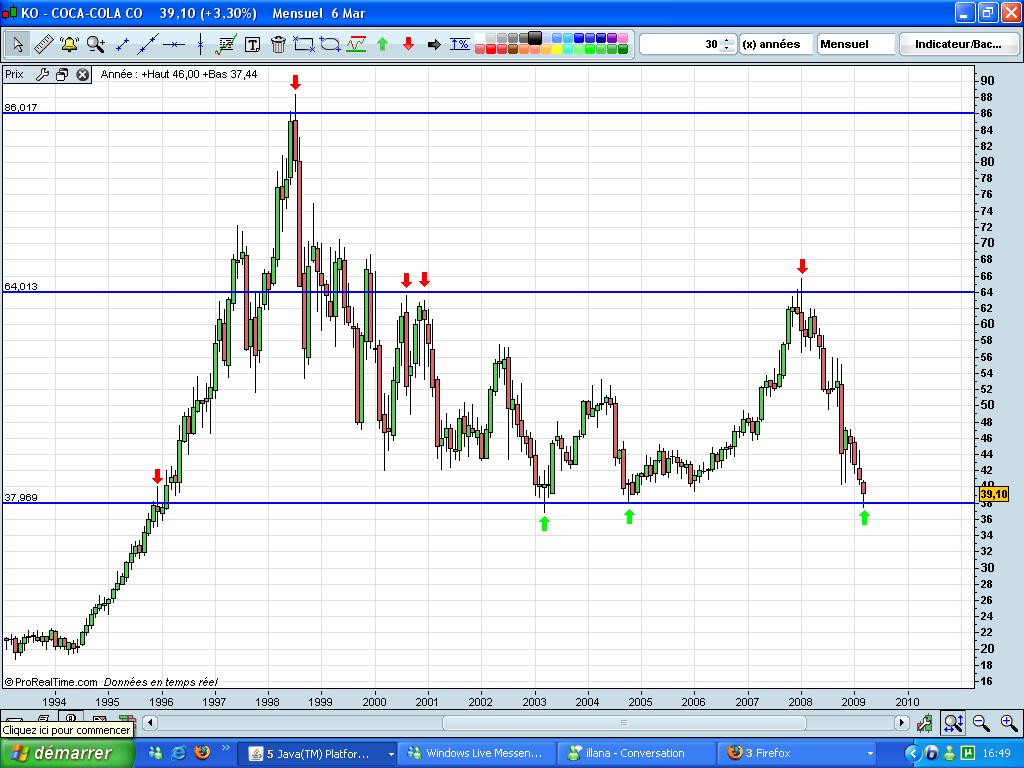Image resolution: width=1024 pixels, height=768 pixels.
Task: Click the yellow 39,10 current price tag
Action: [995, 494]
